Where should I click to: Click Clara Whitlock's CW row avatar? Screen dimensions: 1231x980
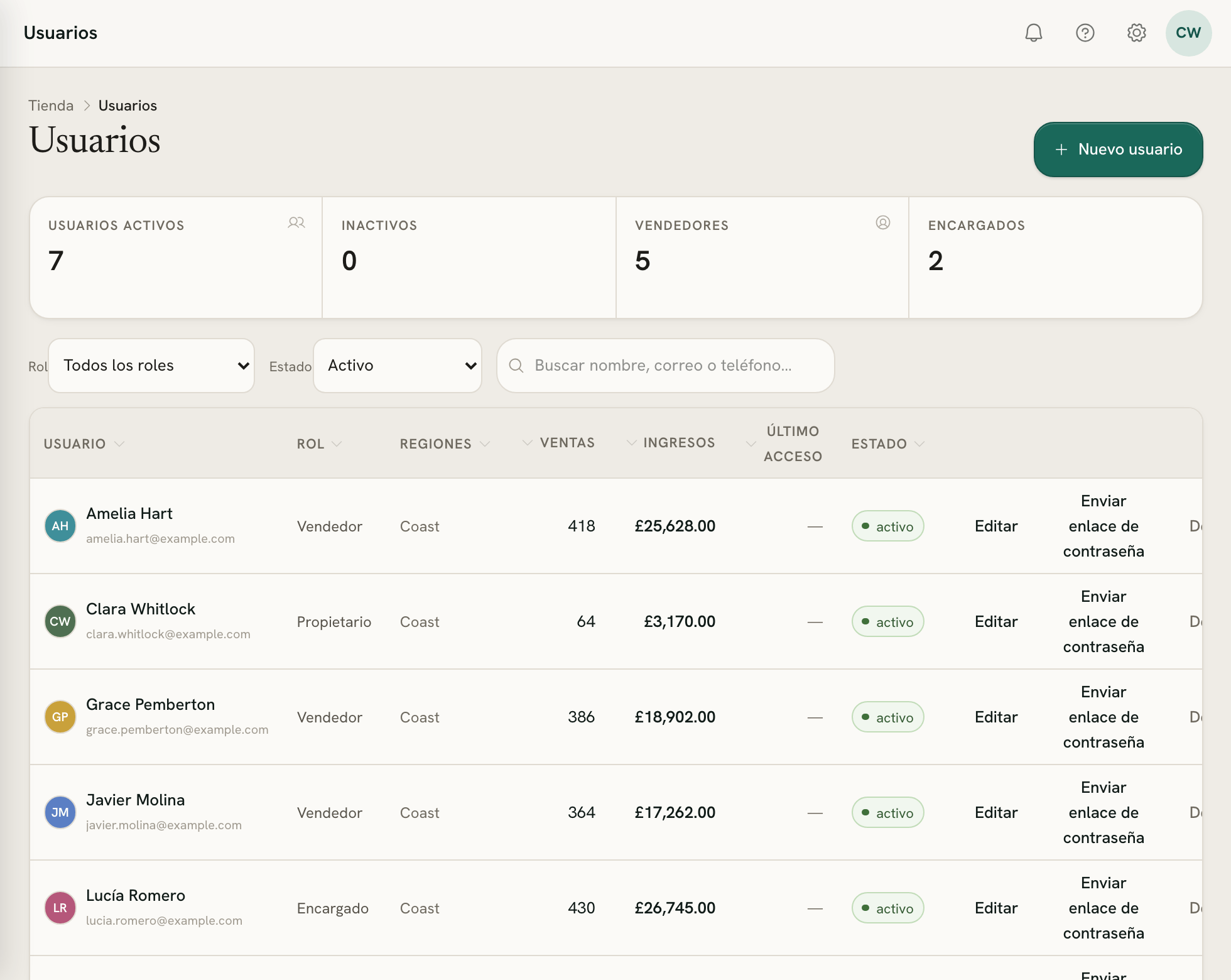coord(60,621)
